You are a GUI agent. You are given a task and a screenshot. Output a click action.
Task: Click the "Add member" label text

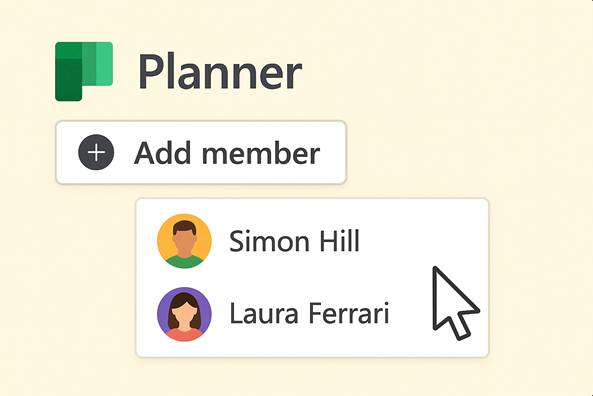click(227, 153)
